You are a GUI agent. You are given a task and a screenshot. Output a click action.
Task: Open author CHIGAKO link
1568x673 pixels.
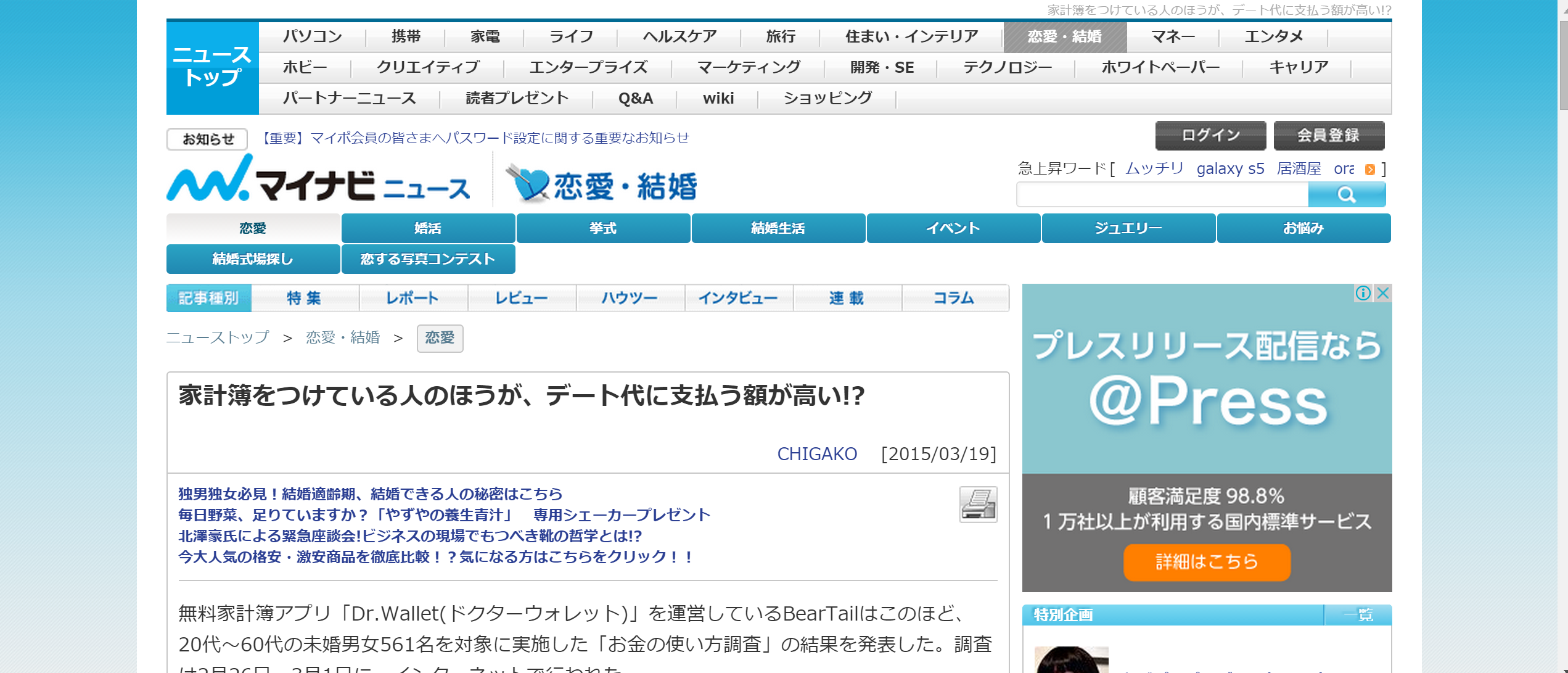[816, 454]
